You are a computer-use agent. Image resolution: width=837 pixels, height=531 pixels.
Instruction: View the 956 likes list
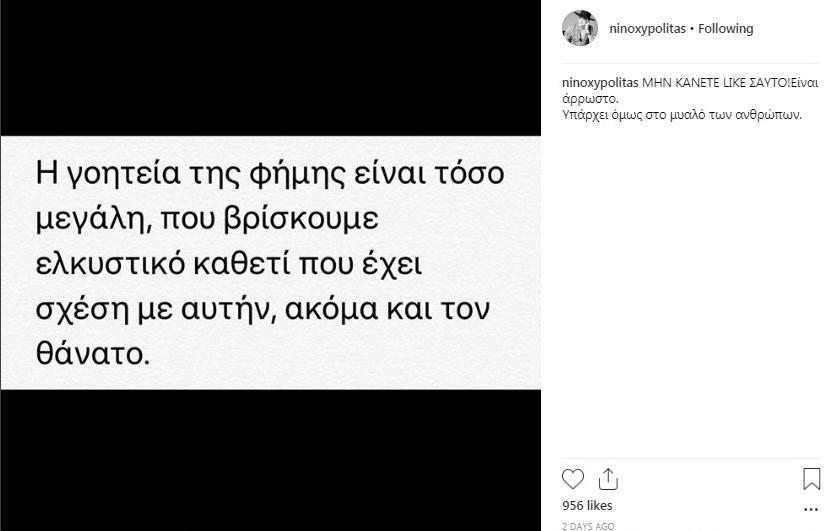(587, 505)
